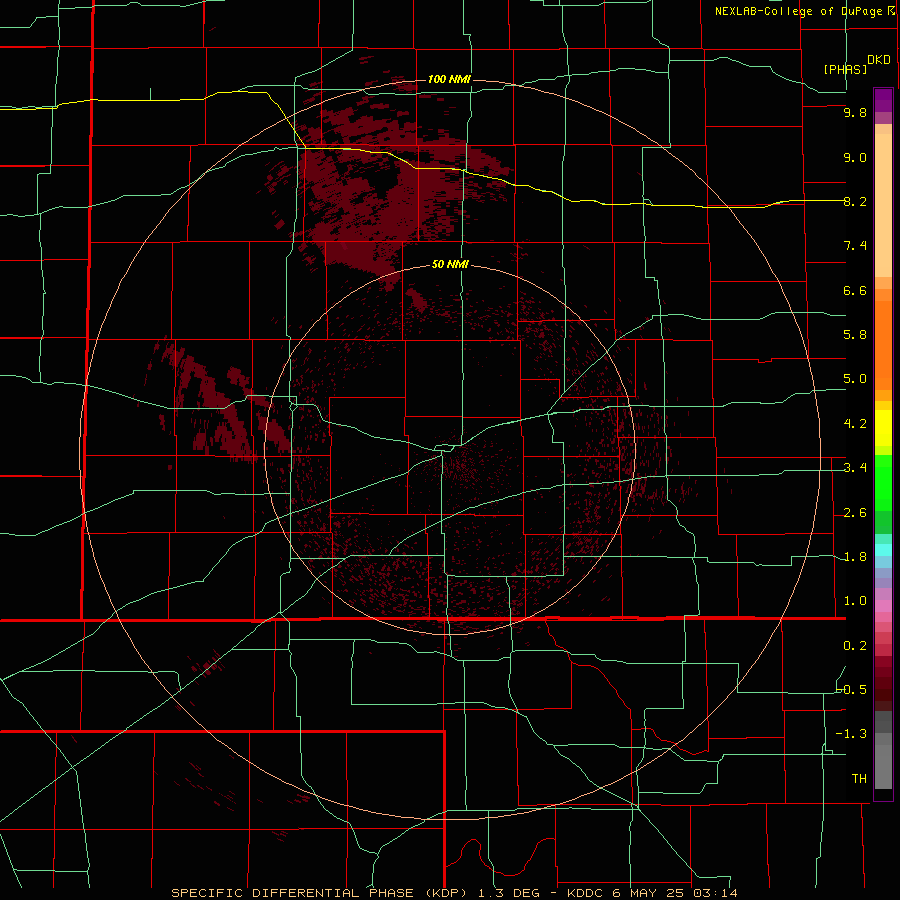Click the 4.2 scale value
900x900 pixels.
pyautogui.click(x=855, y=424)
